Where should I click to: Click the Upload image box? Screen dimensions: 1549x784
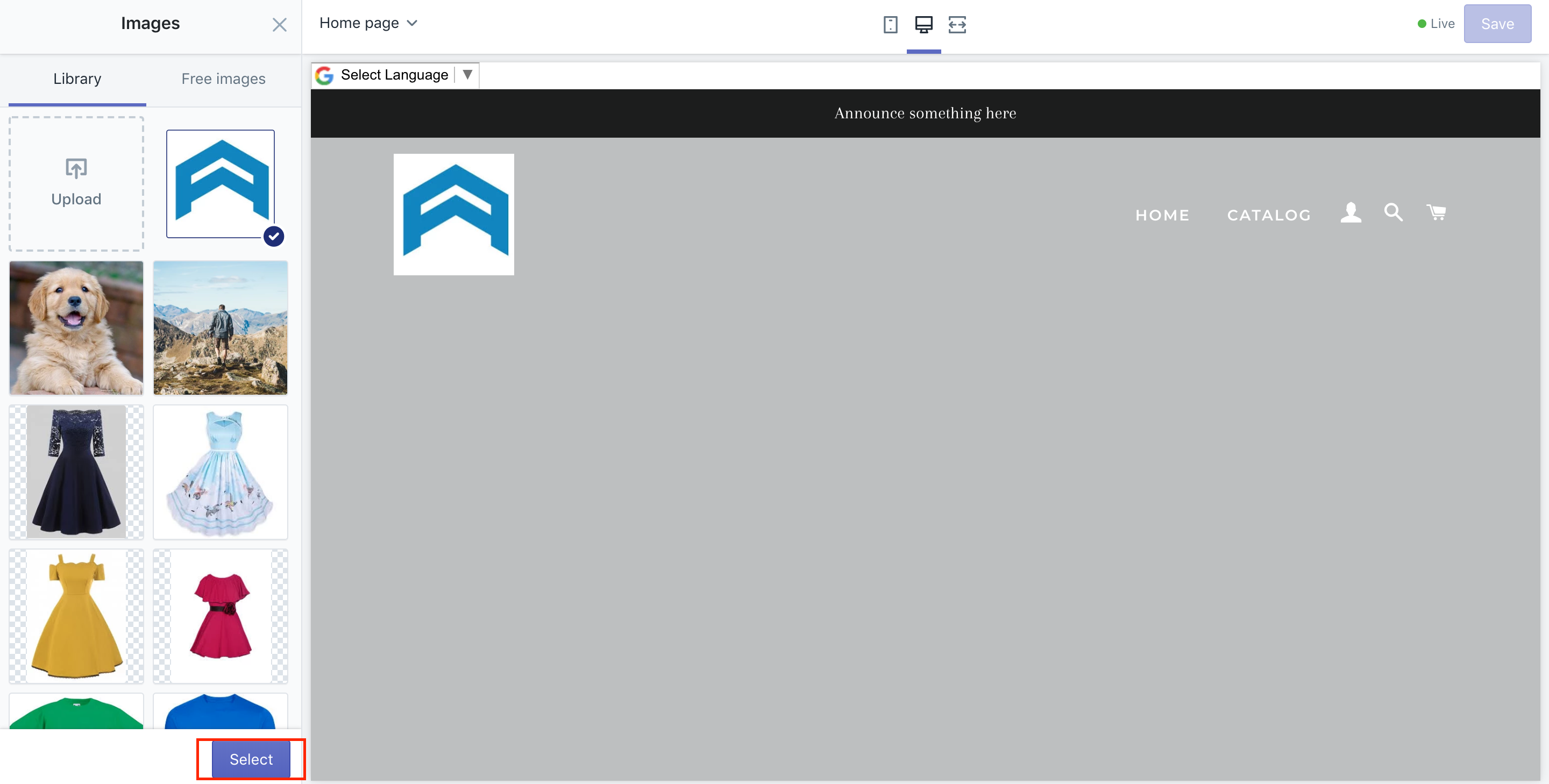click(x=76, y=183)
